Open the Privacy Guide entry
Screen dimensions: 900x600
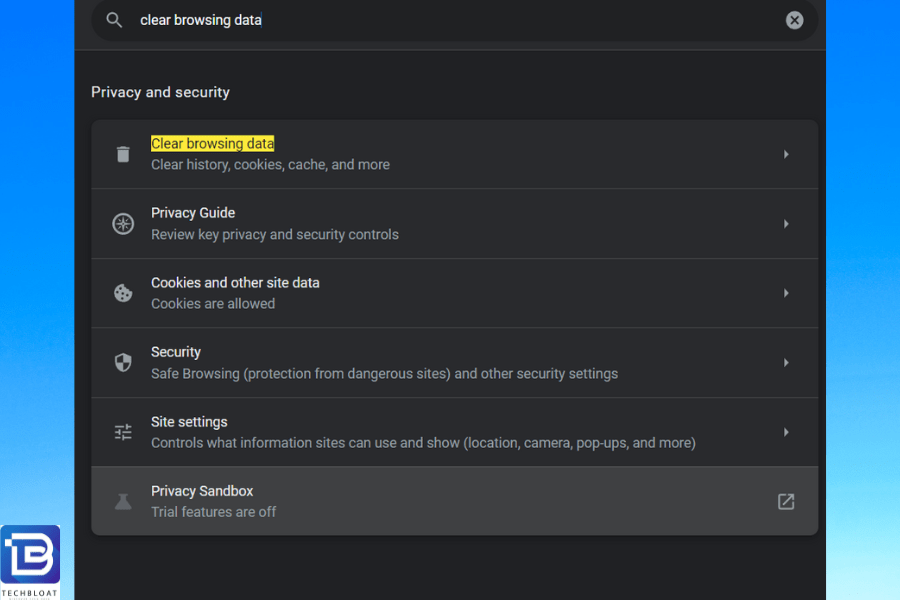193,213
